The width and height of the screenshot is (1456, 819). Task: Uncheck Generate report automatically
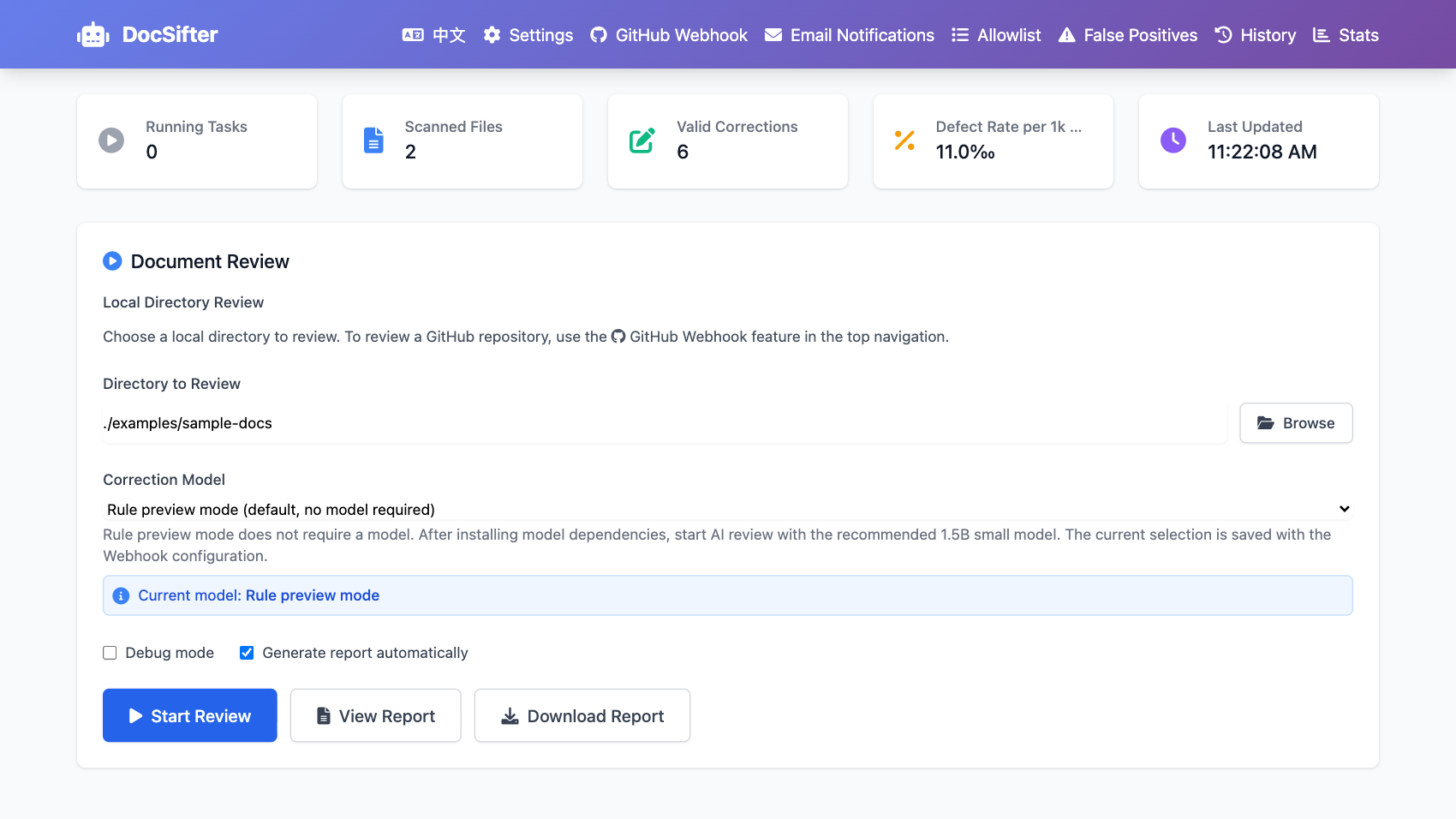point(247,653)
